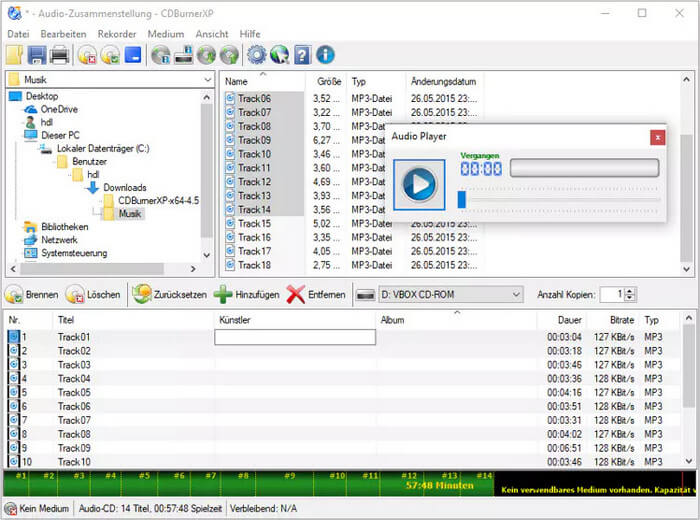
Task: Open the D: VBOX CD-ROM drive dropdown
Action: click(451, 295)
